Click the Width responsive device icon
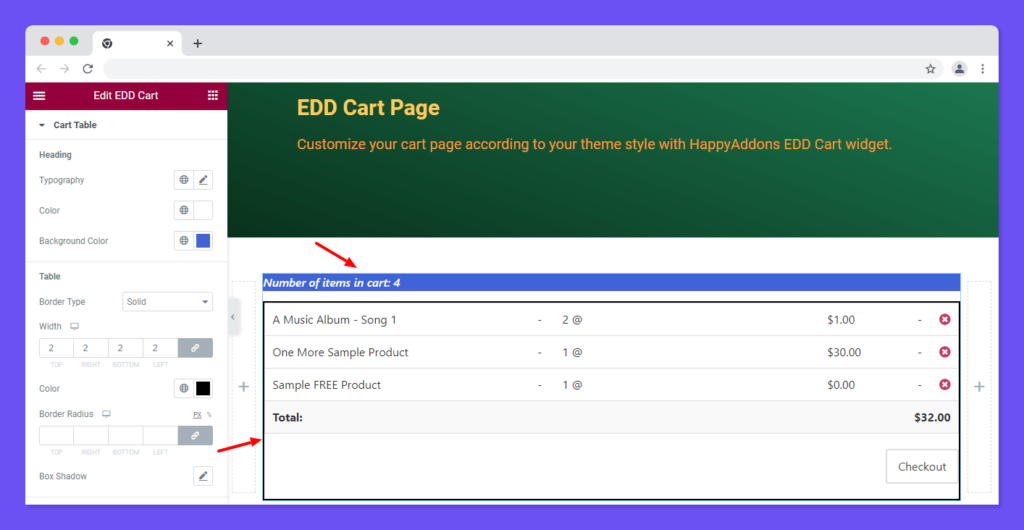The image size is (1024, 530). click(x=74, y=326)
